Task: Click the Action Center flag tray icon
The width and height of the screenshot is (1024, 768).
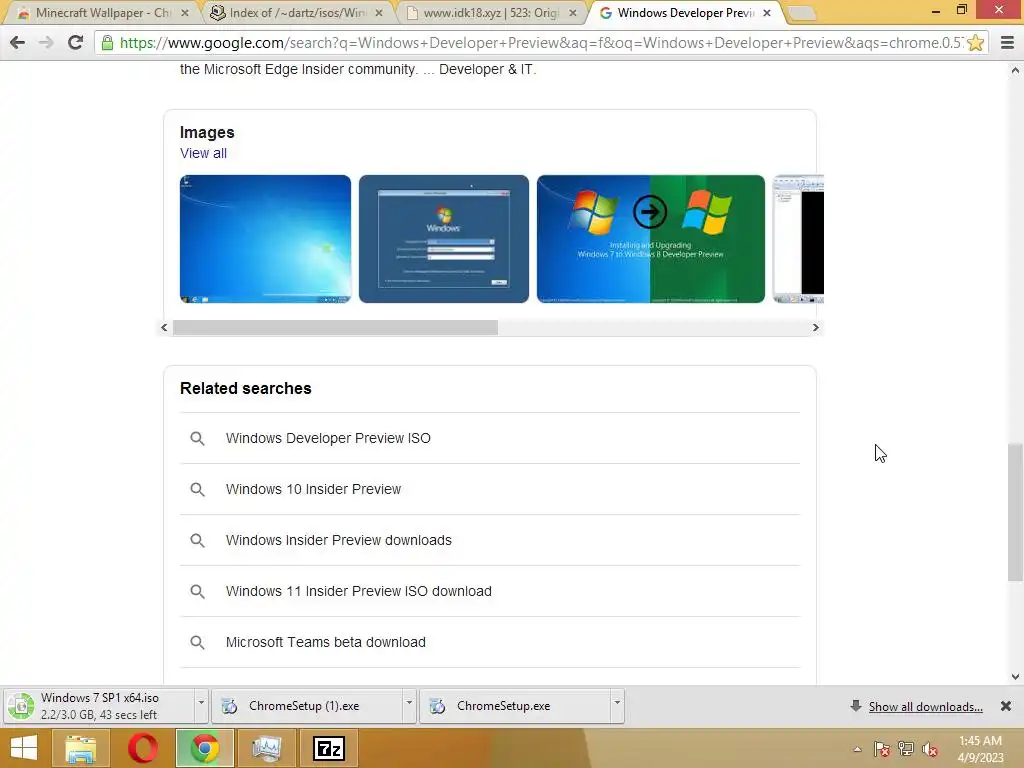Action: tap(881, 749)
